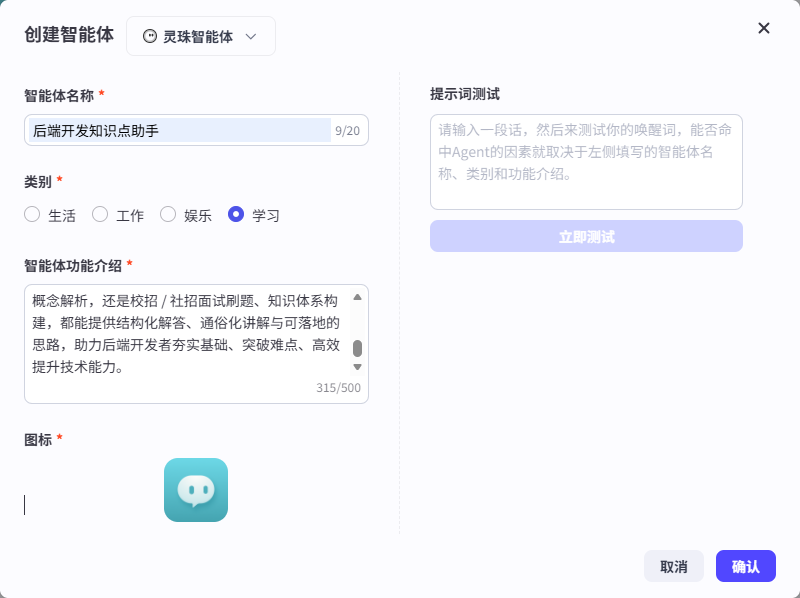Click the selected 学习 radio button
Screen dimensions: 800x598
pyautogui.click(x=237, y=214)
